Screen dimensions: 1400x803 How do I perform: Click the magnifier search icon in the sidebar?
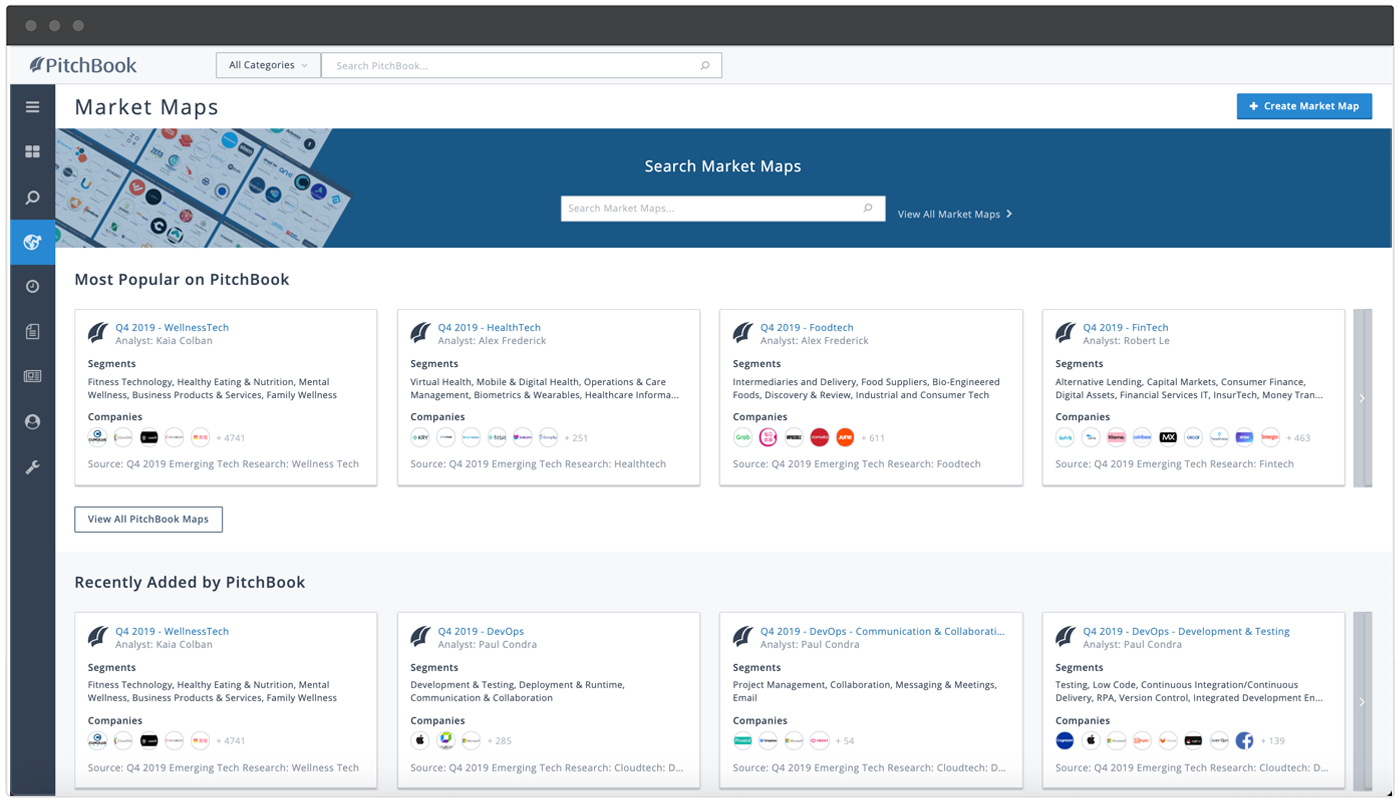tap(32, 197)
